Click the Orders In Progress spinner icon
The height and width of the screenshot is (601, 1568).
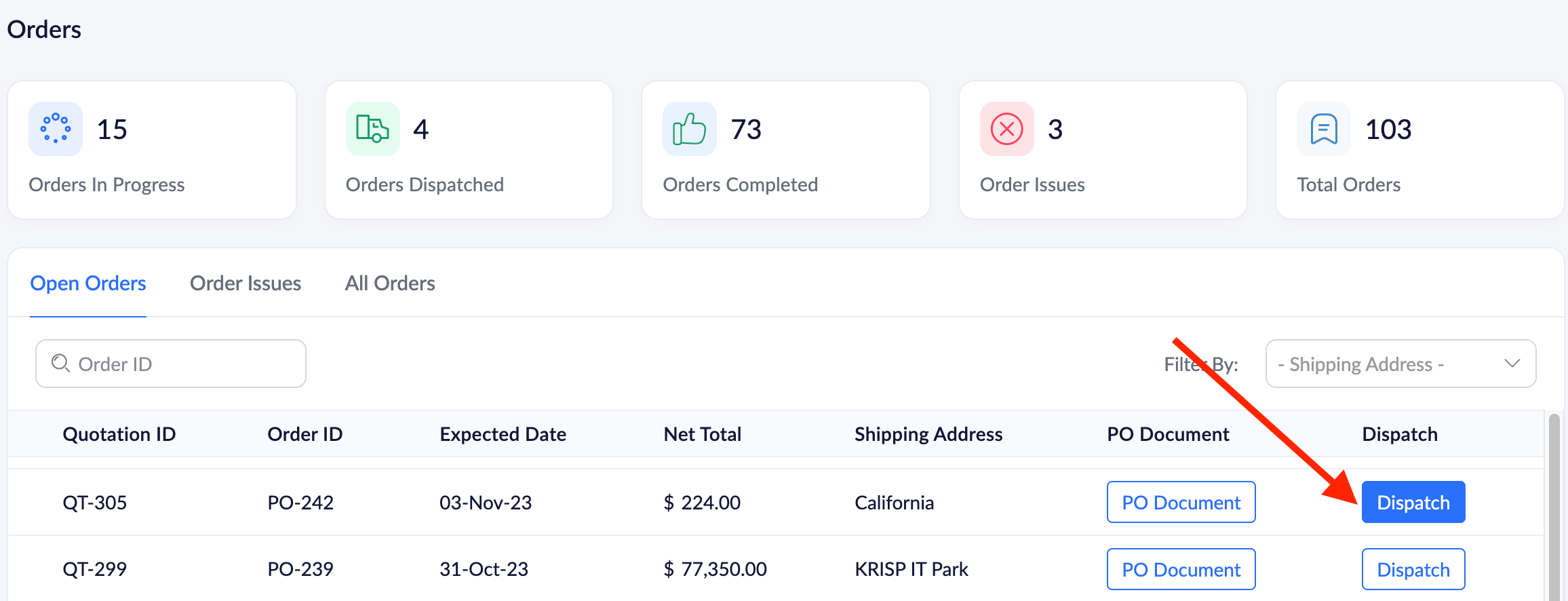(56, 129)
